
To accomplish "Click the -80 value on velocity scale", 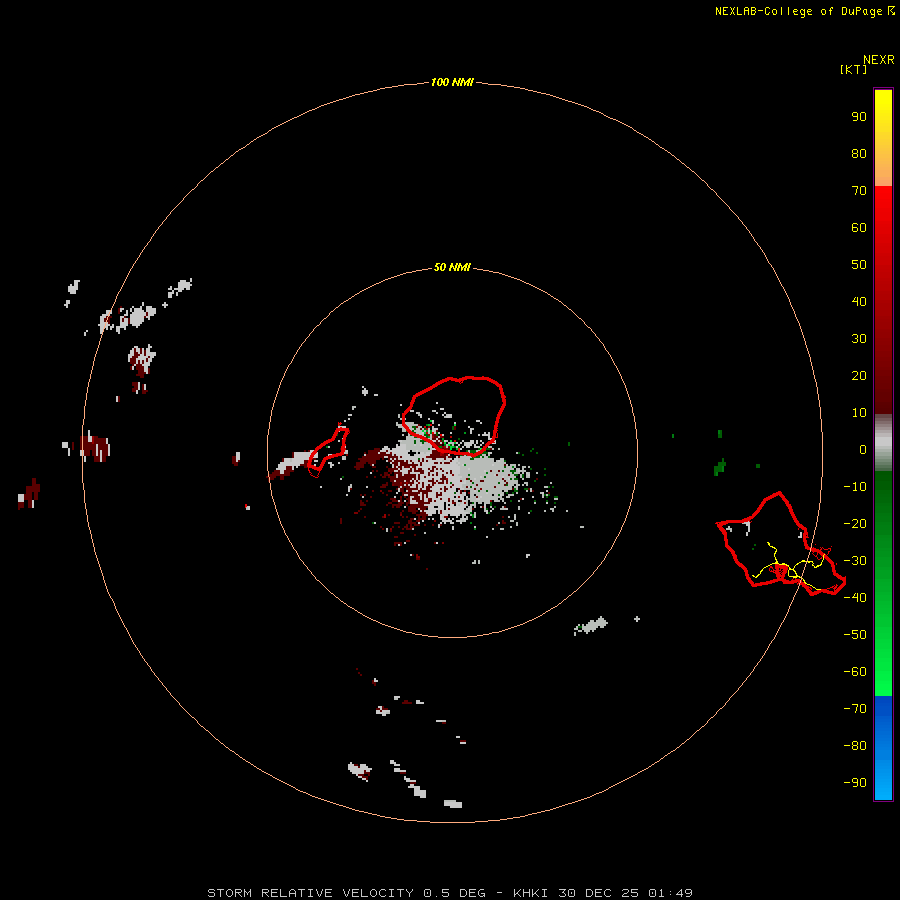I will [x=855, y=746].
